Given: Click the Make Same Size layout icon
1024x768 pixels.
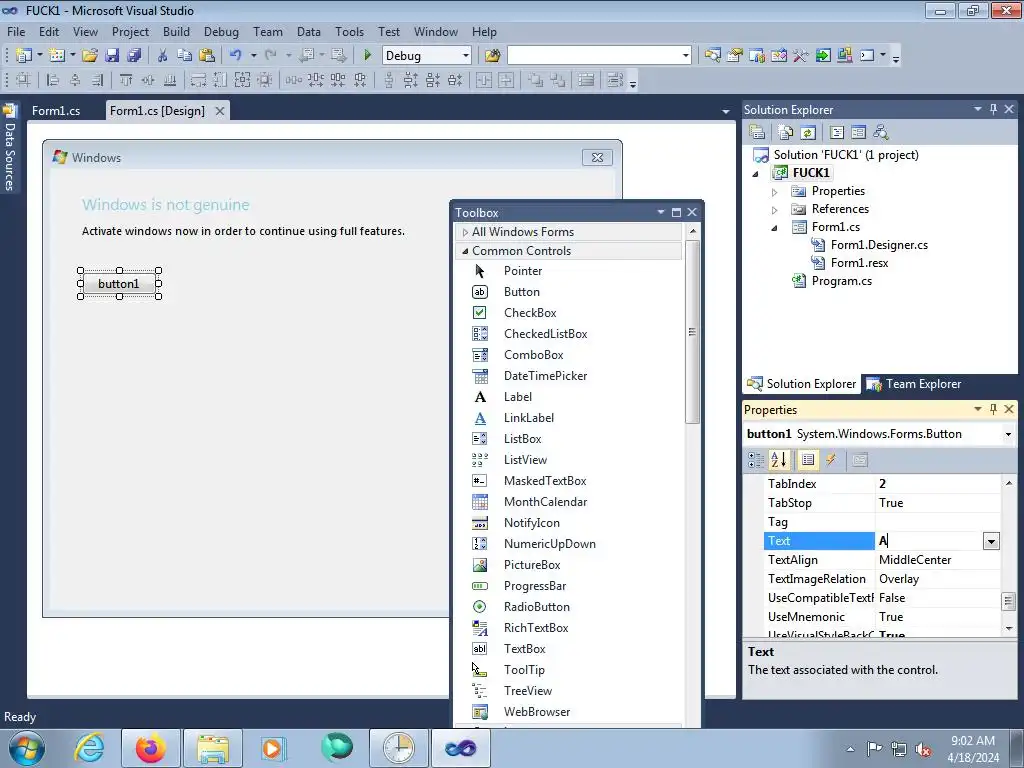Looking at the screenshot, I should point(242,80).
